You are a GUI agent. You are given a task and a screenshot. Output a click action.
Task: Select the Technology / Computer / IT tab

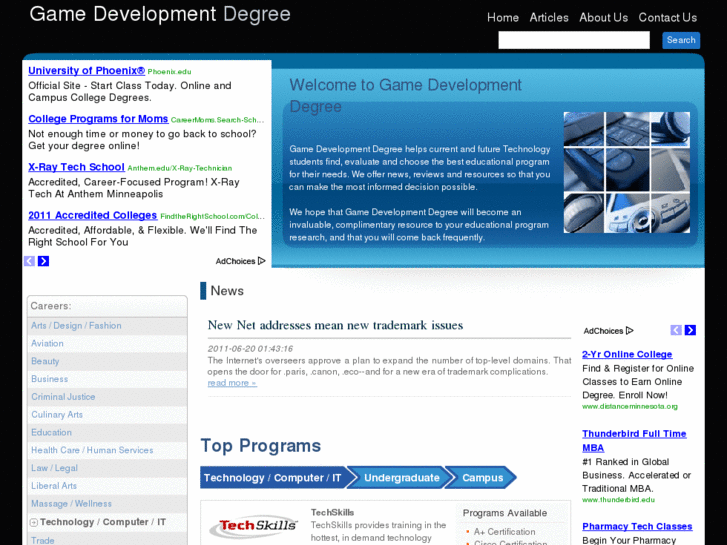tap(273, 478)
